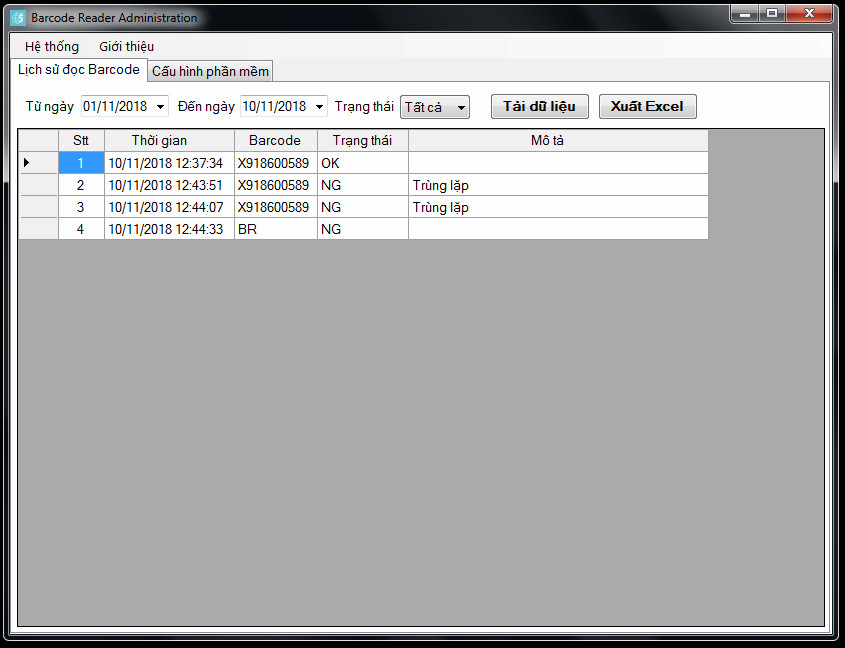
Task: Expand the Đến ngày date picker dropdown
Action: pyautogui.click(x=319, y=107)
